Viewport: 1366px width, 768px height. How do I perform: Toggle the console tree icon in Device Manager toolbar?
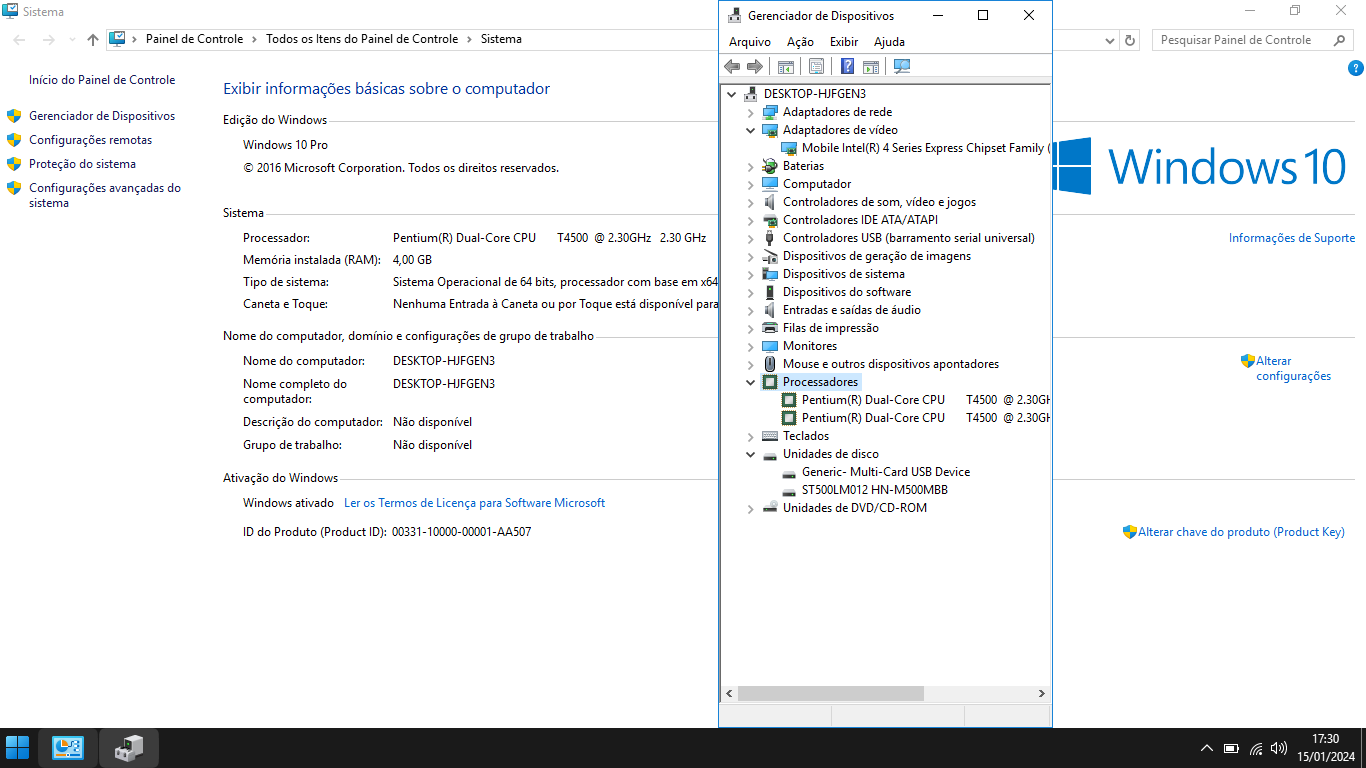point(786,66)
